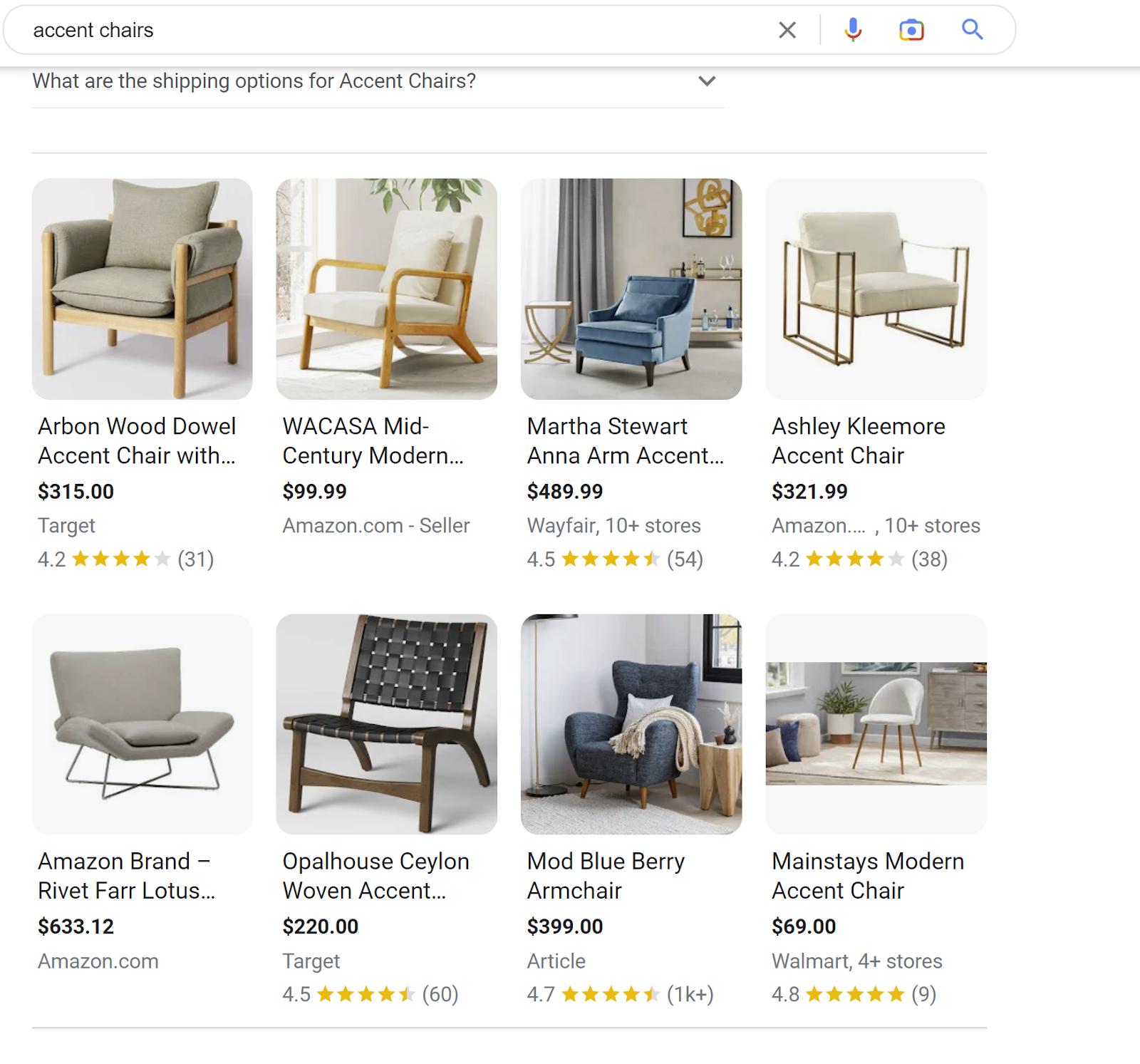The width and height of the screenshot is (1140, 1064).
Task: Click the Opalhouse Ceylon Woven Accent title
Action: (x=375, y=876)
